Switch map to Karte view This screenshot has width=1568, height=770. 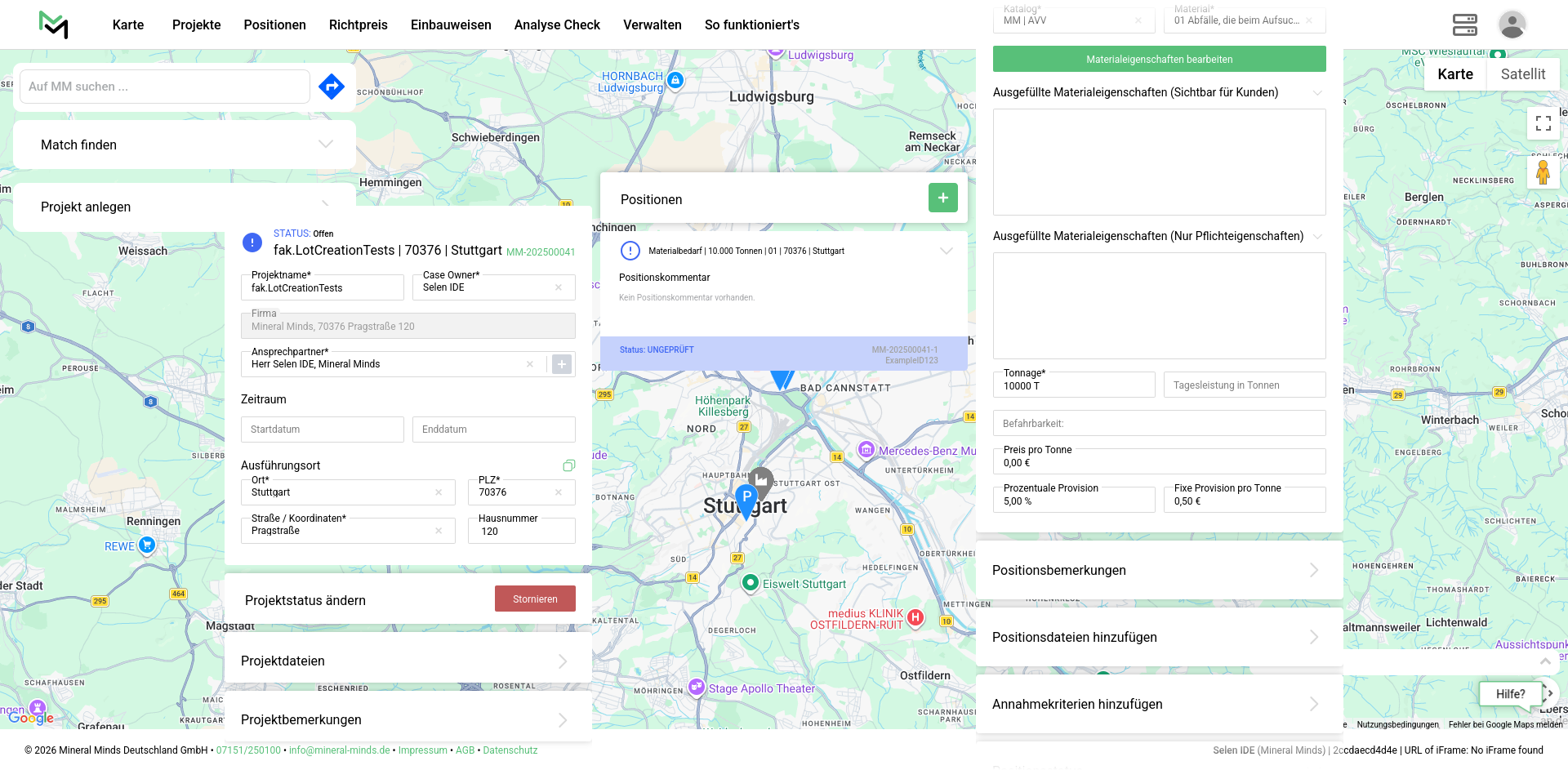tap(1454, 74)
